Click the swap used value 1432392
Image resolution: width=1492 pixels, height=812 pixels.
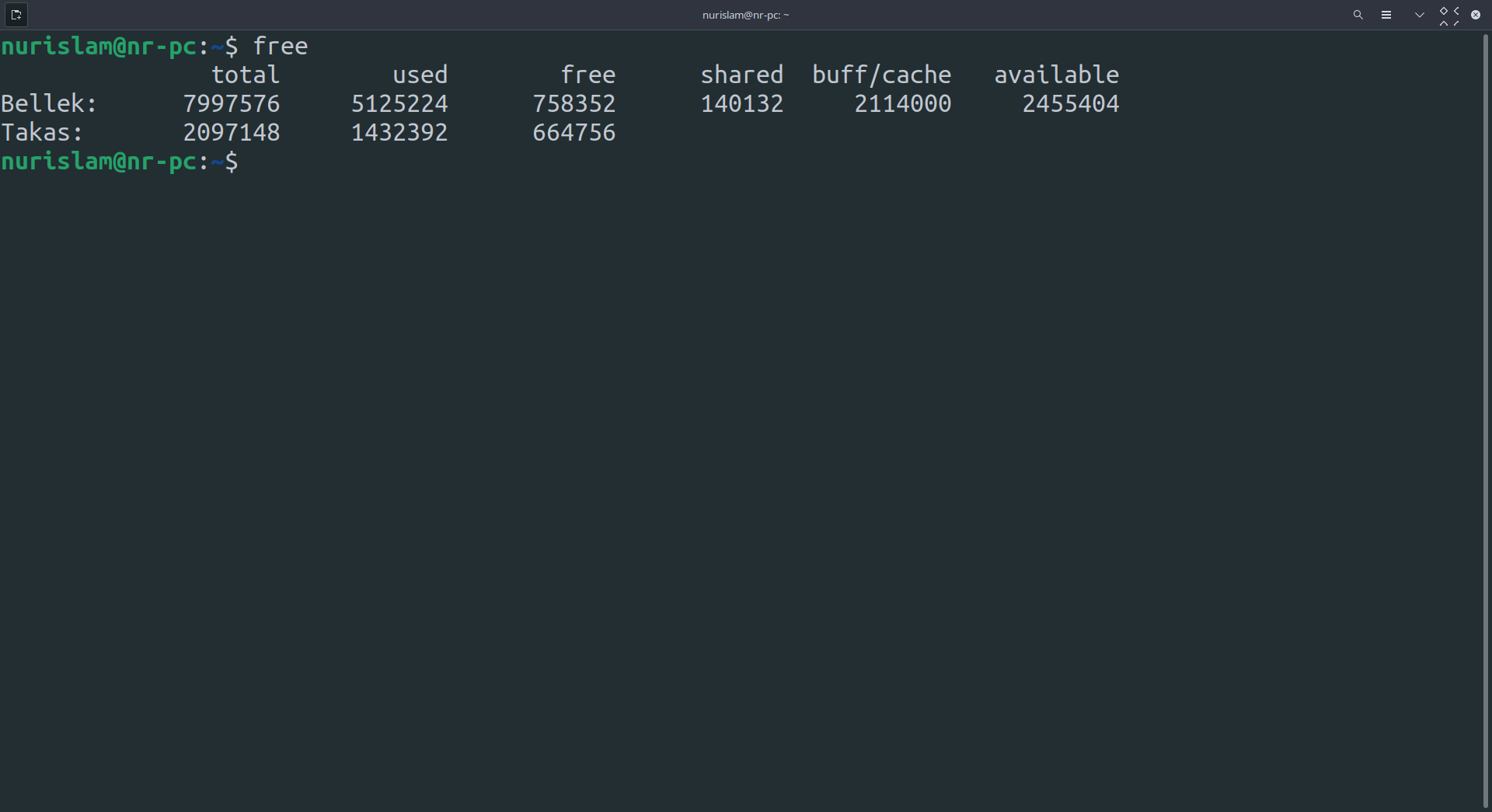pos(399,133)
